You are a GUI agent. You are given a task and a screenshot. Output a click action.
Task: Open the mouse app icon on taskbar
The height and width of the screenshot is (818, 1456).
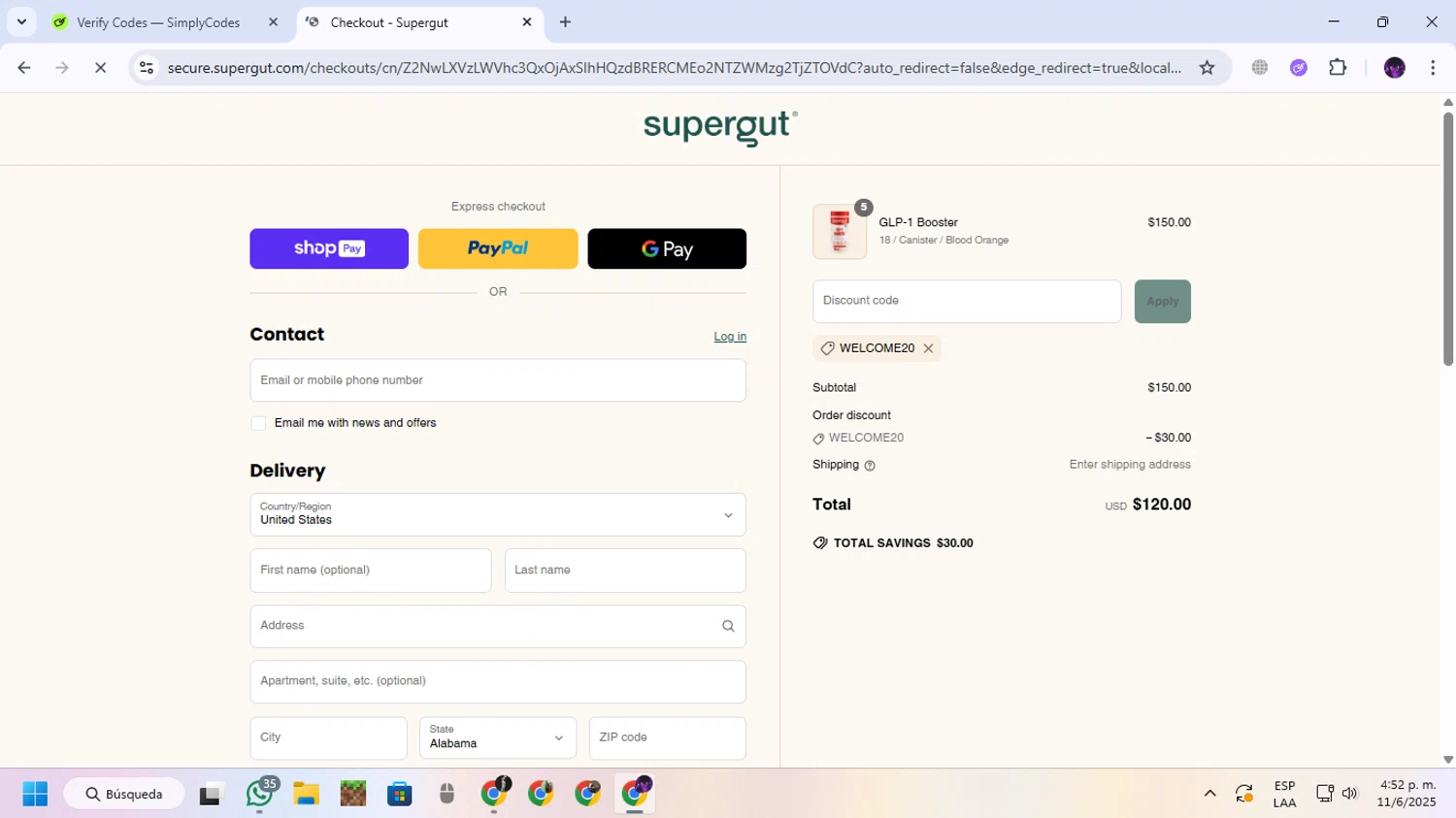tap(447, 794)
